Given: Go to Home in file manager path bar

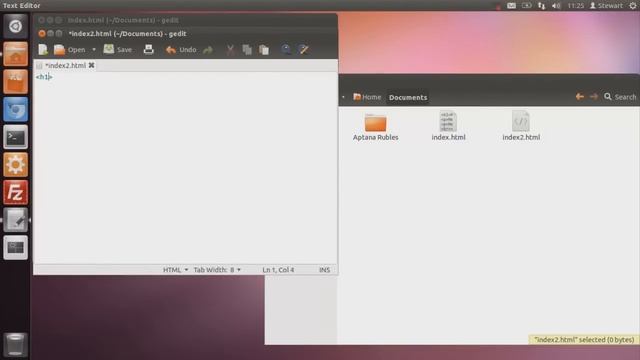Looking at the screenshot, I should click(367, 97).
